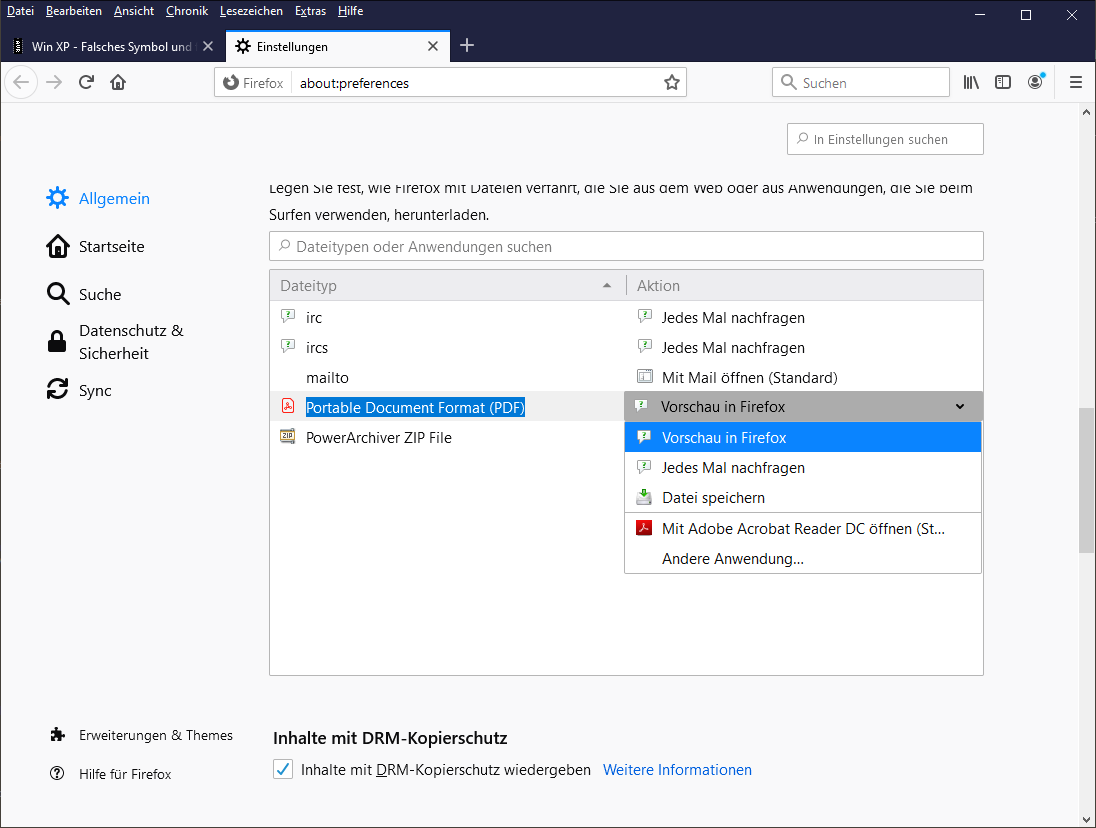
Task: Reload the current page
Action: 86,82
